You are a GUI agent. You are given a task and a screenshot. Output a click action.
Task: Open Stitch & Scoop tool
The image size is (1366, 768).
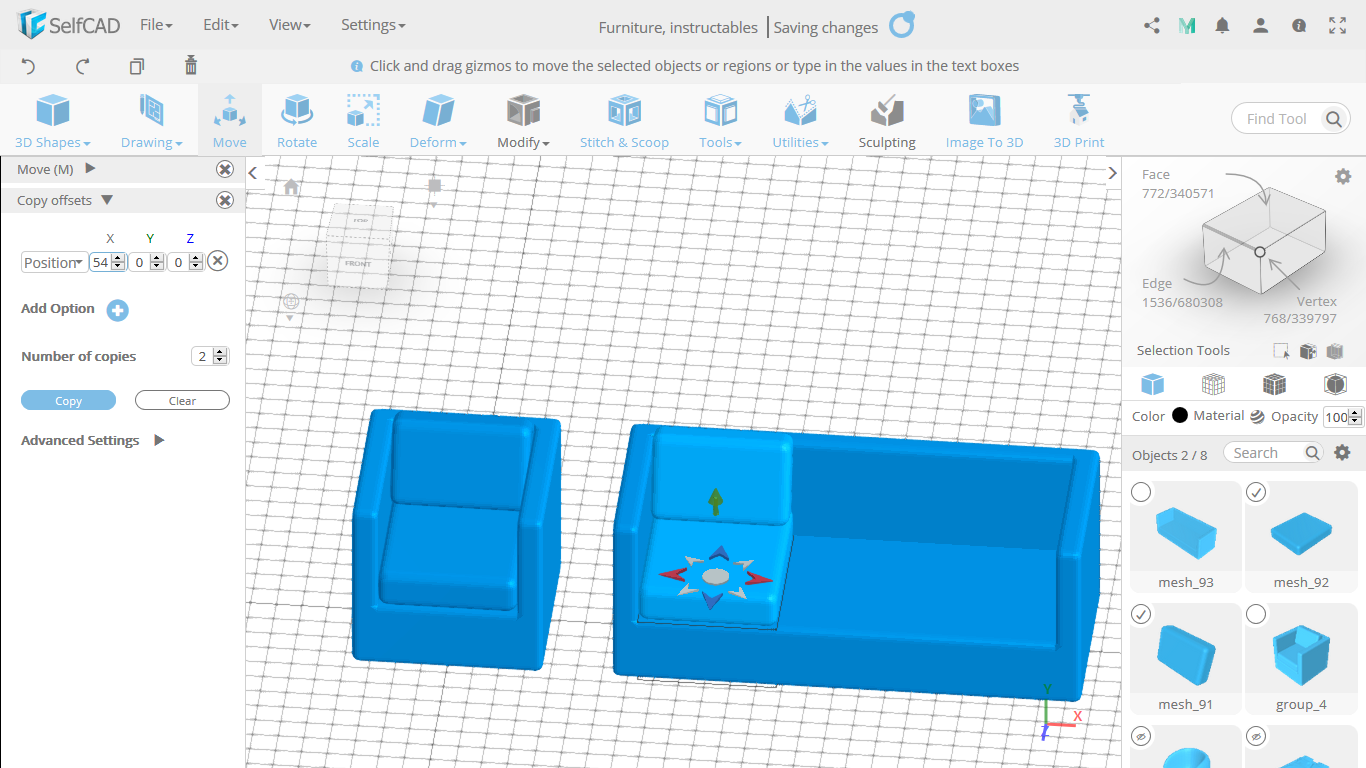point(624,120)
